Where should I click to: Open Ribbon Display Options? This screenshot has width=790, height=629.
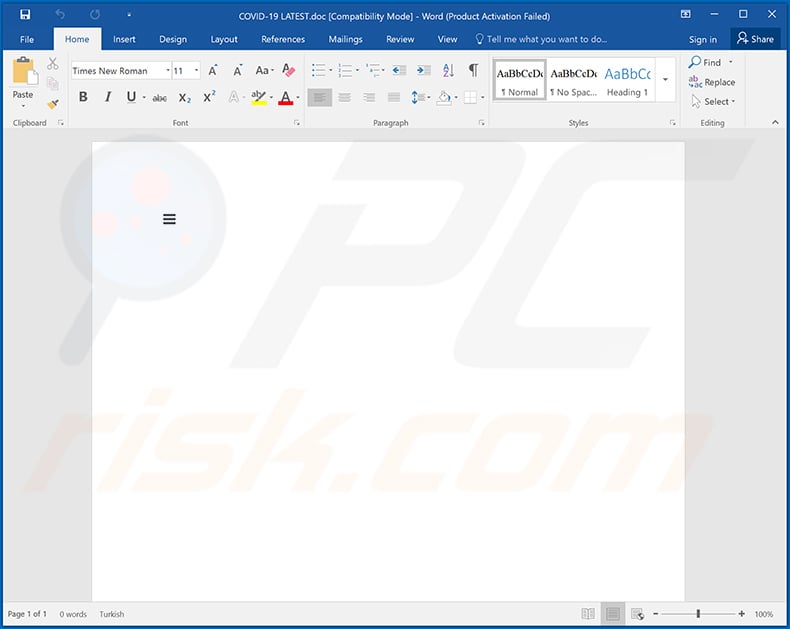click(x=685, y=15)
